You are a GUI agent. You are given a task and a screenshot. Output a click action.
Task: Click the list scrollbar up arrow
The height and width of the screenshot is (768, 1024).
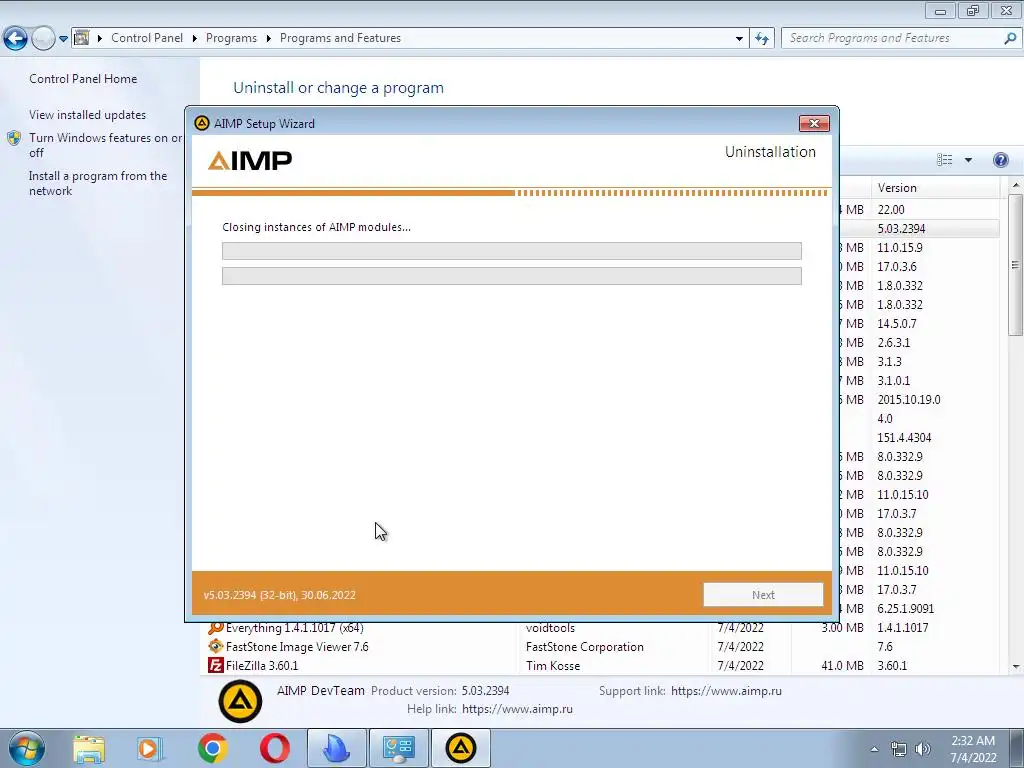(x=1016, y=186)
